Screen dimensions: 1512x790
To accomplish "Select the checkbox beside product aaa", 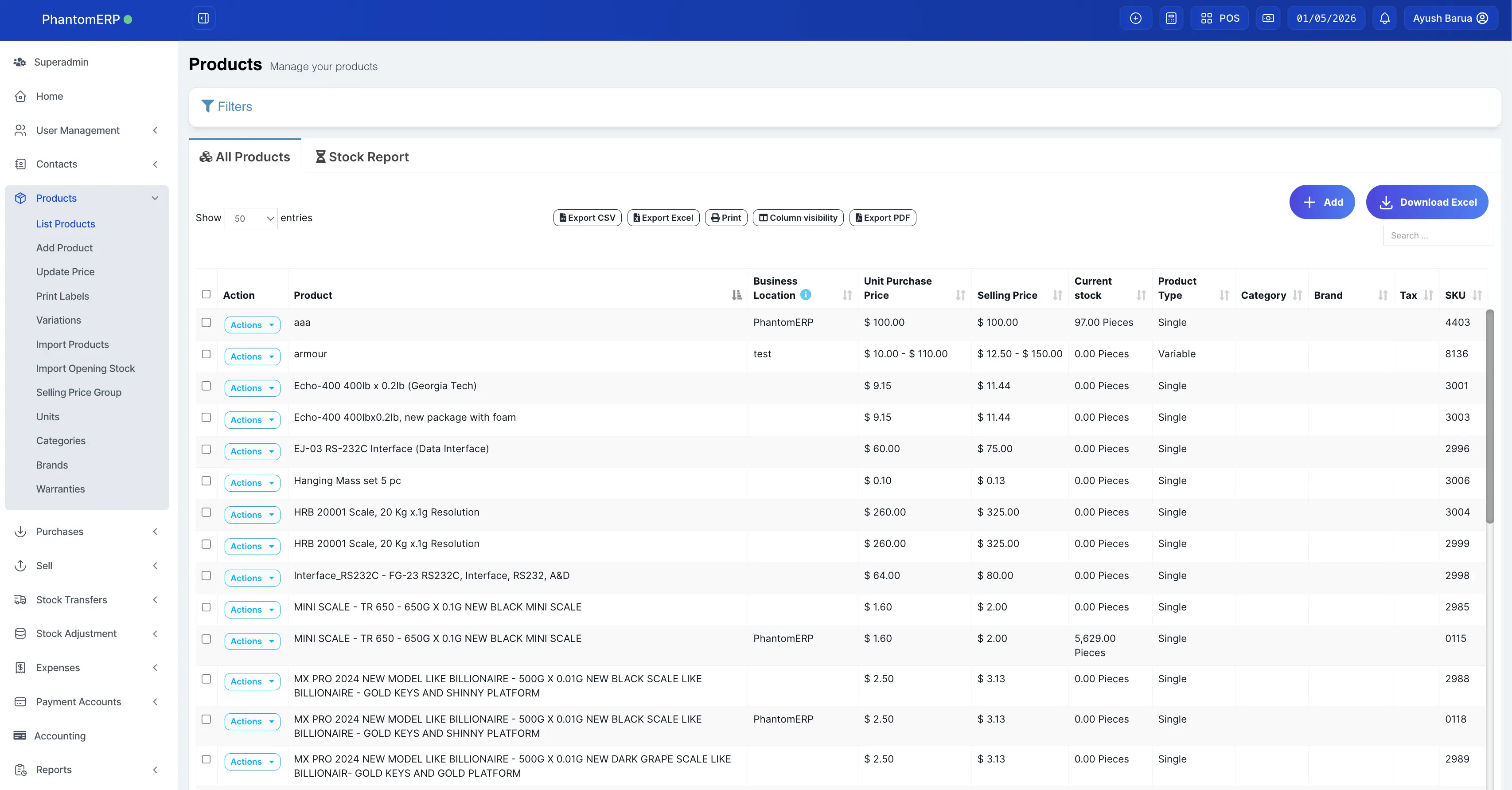I will [206, 323].
